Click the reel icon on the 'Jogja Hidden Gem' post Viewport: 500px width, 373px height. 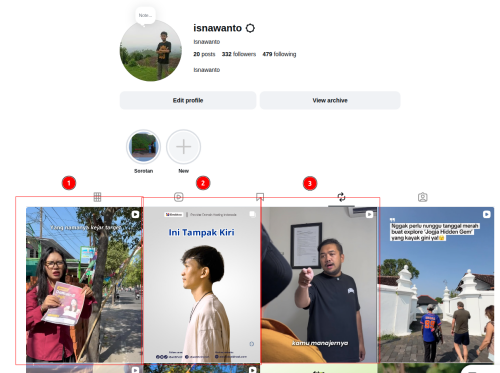click(x=487, y=214)
